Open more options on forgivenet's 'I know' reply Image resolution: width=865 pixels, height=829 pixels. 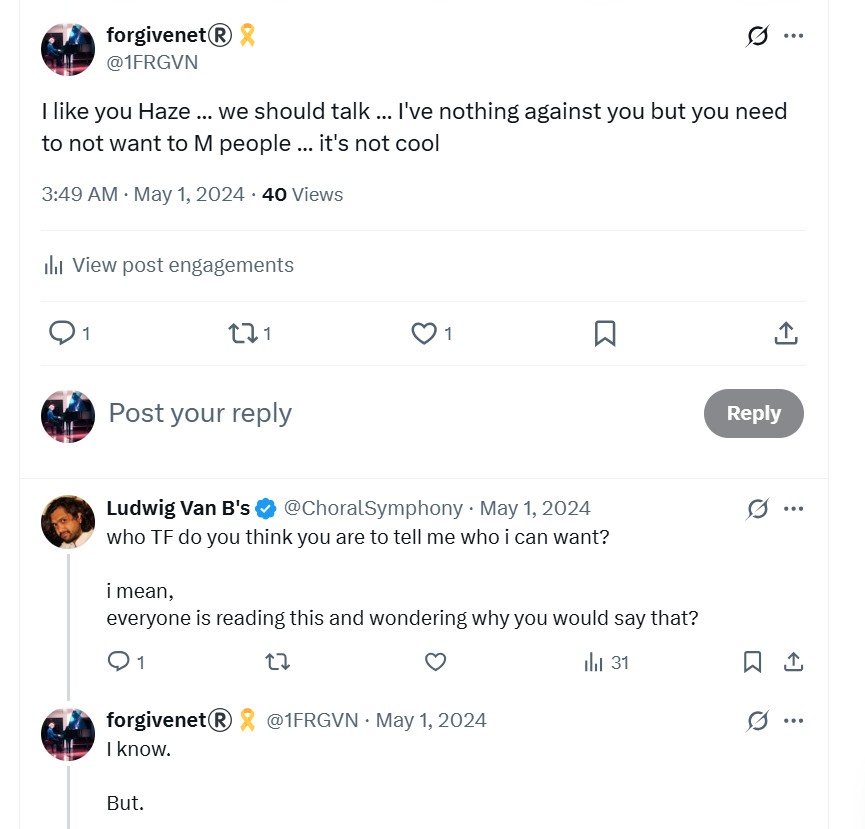pyautogui.click(x=793, y=720)
